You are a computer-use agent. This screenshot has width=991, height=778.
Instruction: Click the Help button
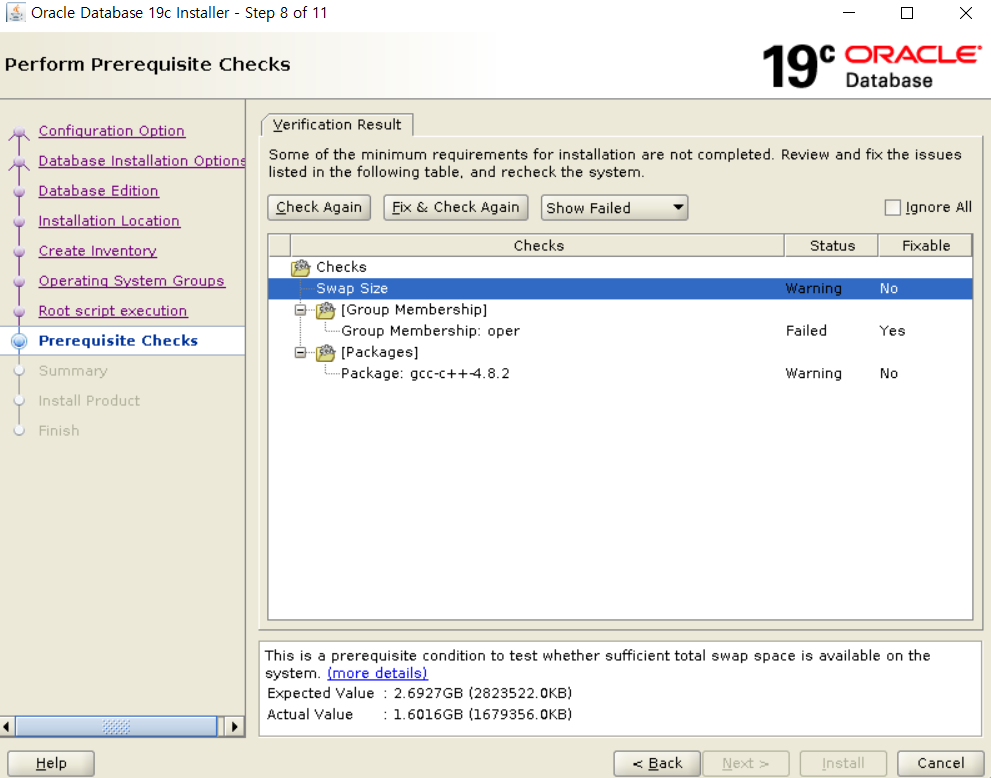tap(51, 763)
